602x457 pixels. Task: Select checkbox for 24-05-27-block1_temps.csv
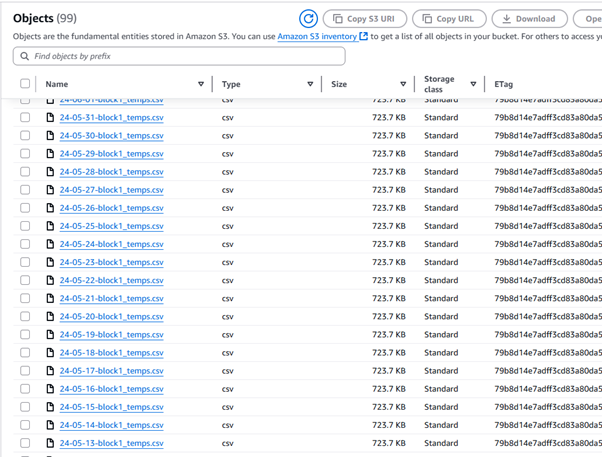(25, 189)
